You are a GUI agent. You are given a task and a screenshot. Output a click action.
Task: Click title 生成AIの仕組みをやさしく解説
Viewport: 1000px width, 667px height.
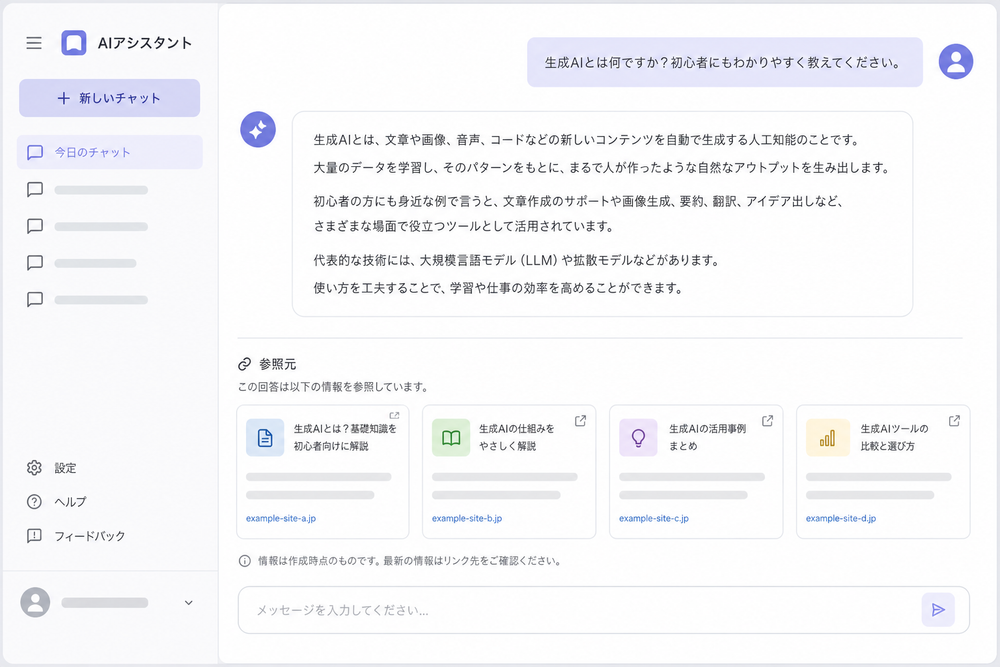click(x=517, y=437)
